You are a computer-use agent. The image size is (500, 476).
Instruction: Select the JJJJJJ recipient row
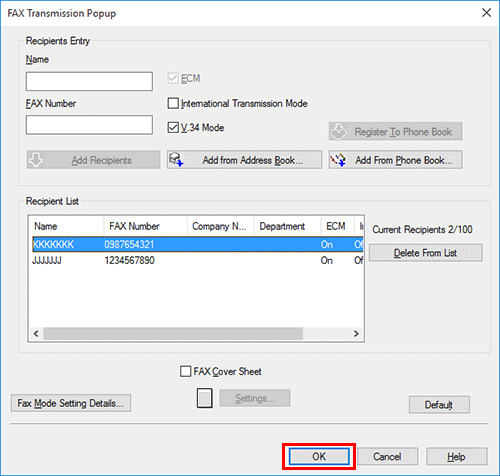pos(197,260)
